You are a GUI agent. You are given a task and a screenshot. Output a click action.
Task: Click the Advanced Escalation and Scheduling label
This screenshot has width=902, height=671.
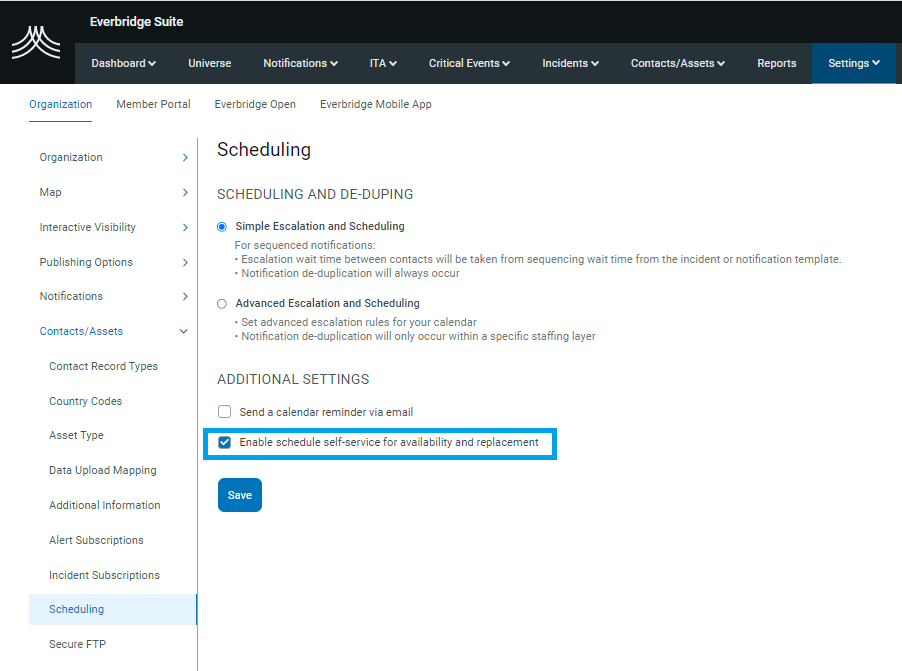point(327,303)
